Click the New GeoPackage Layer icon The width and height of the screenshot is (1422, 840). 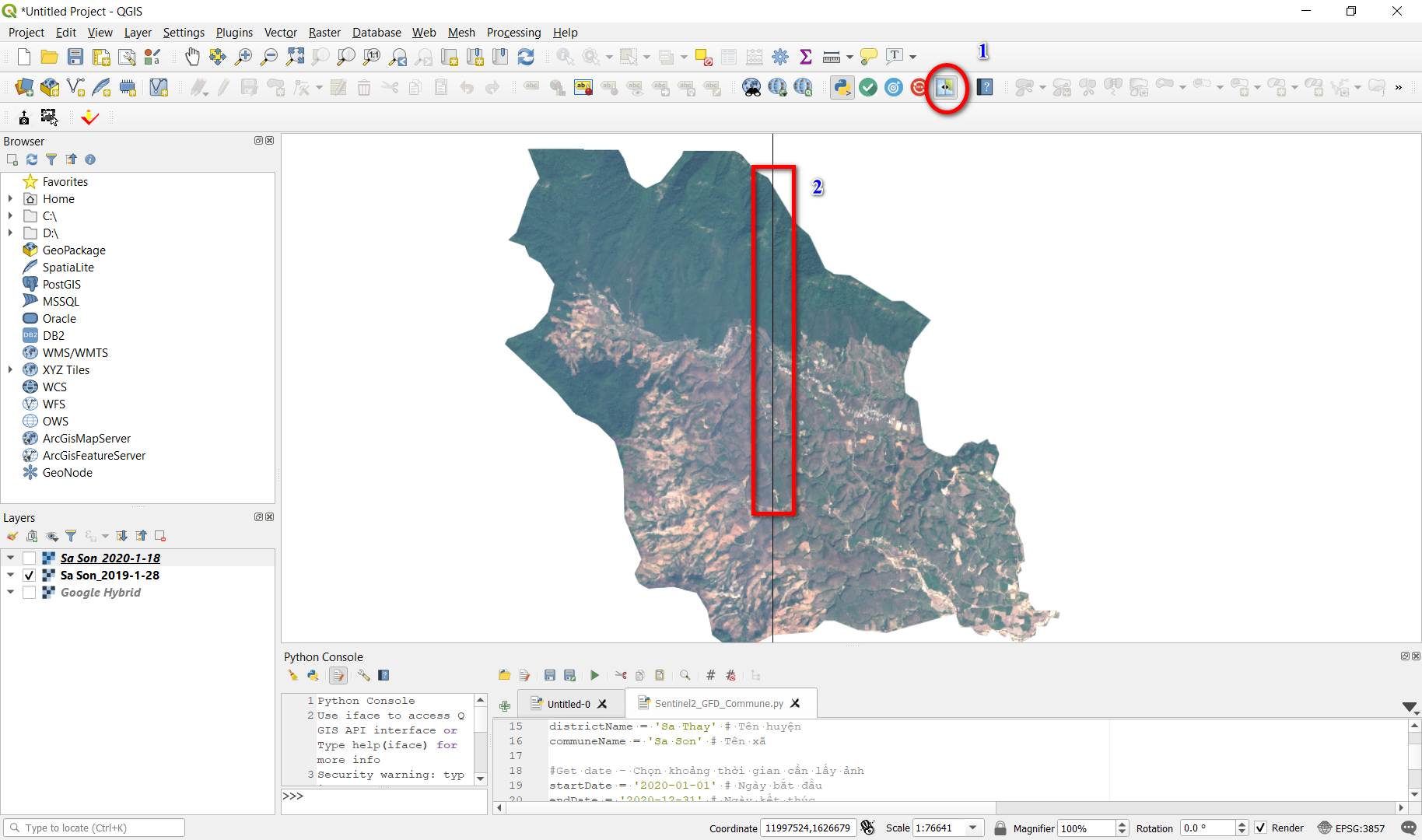tap(50, 87)
